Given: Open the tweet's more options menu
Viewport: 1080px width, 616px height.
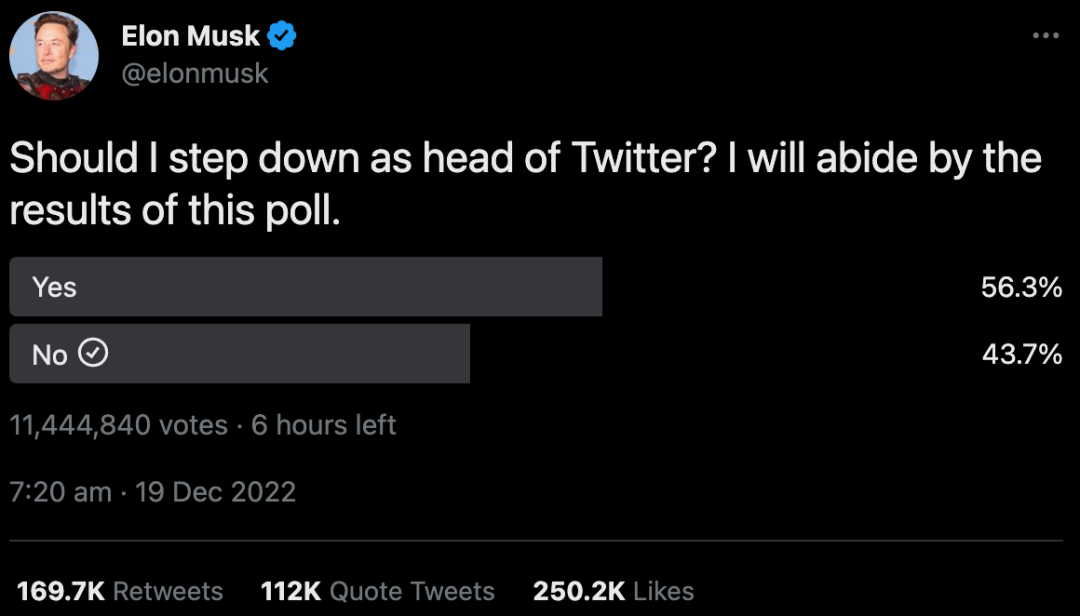Looking at the screenshot, I should [1045, 36].
